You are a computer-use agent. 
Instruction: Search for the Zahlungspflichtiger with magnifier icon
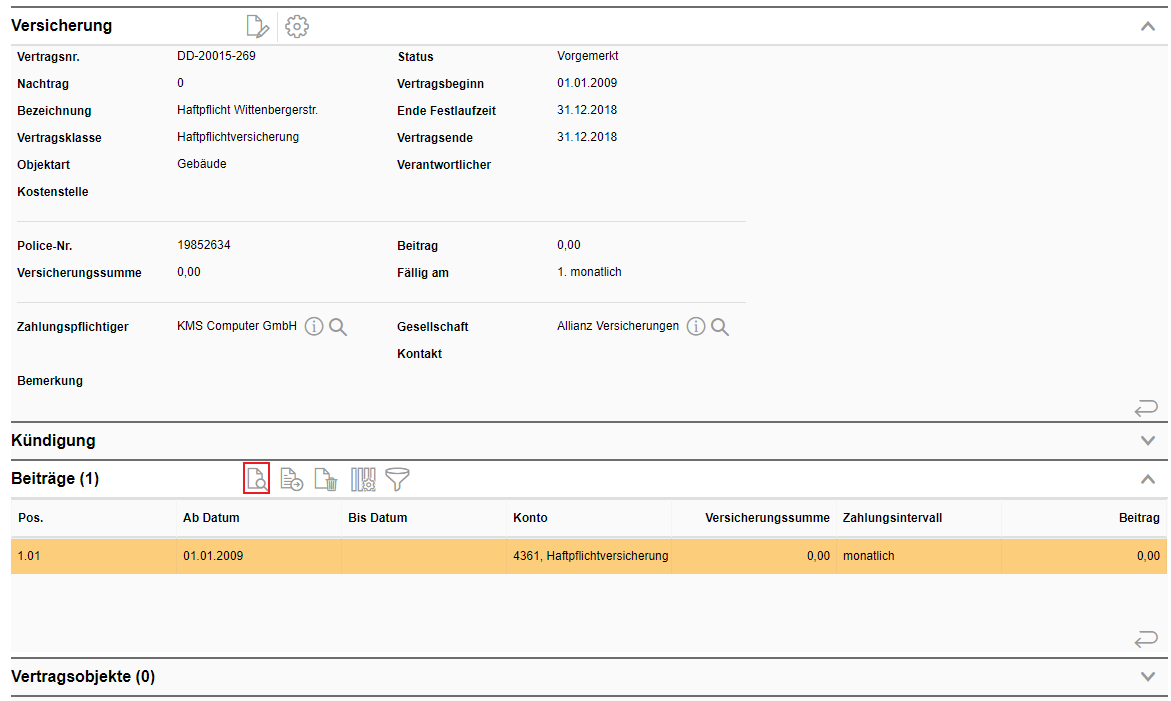pos(338,327)
